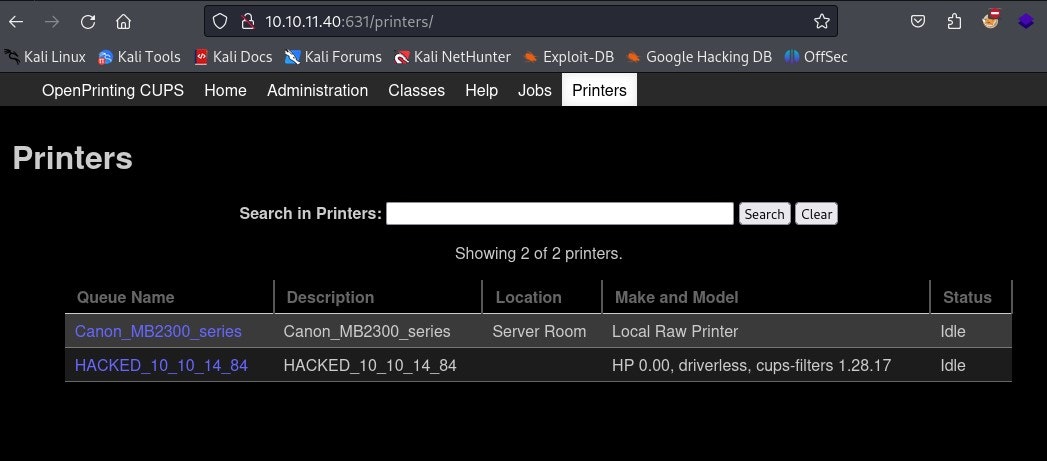Go to the Home nav tab

[x=225, y=90]
